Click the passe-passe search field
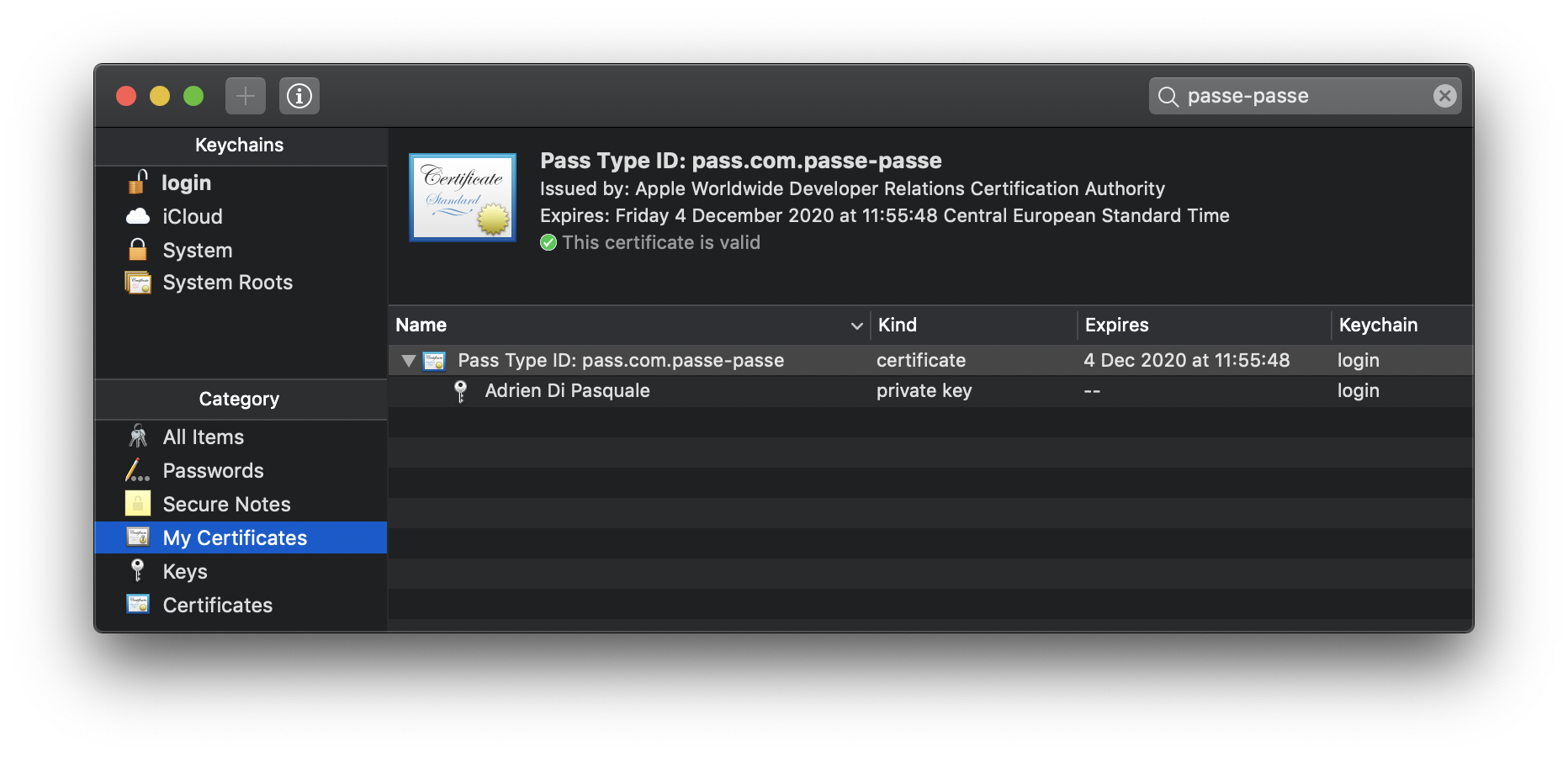 (1305, 96)
